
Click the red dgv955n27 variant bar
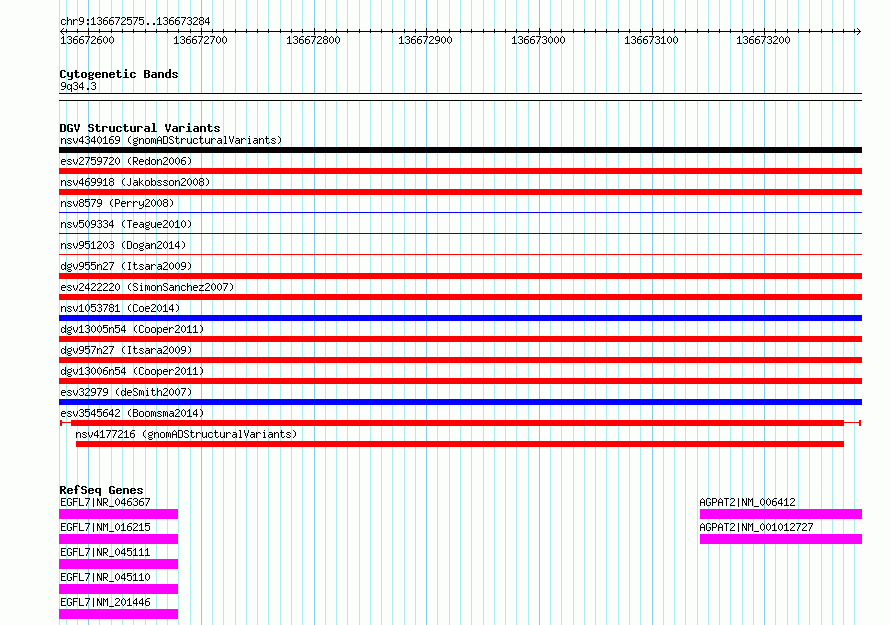tap(460, 276)
